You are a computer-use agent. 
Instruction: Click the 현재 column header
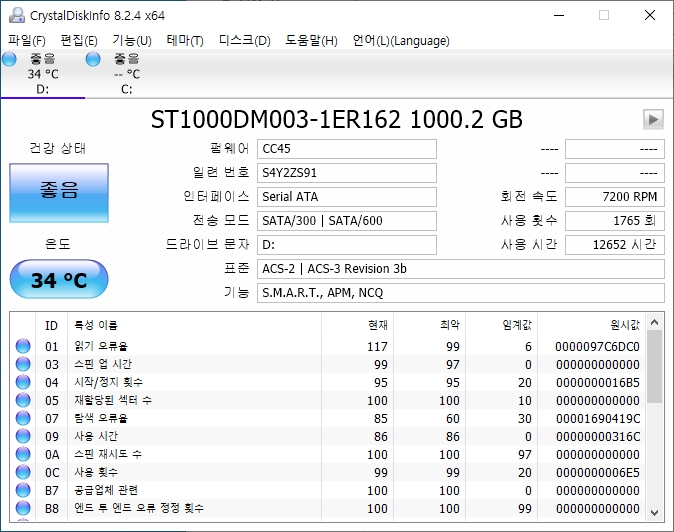click(x=357, y=326)
